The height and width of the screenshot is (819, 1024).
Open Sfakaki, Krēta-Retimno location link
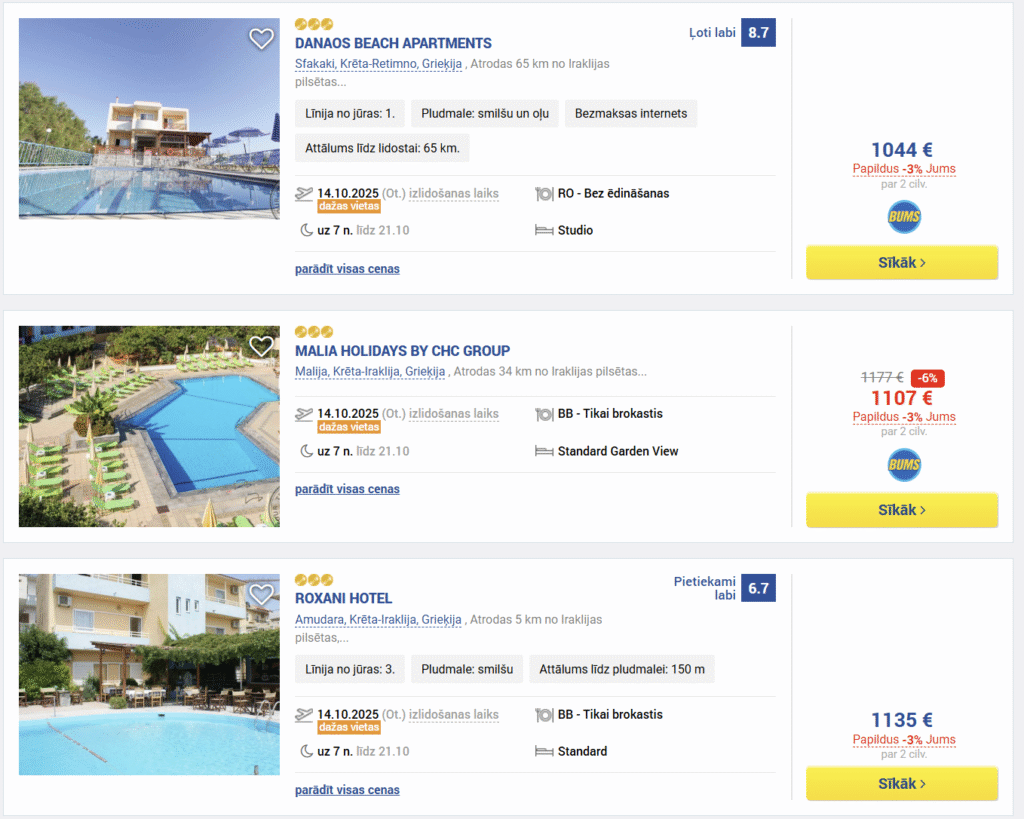click(x=378, y=64)
